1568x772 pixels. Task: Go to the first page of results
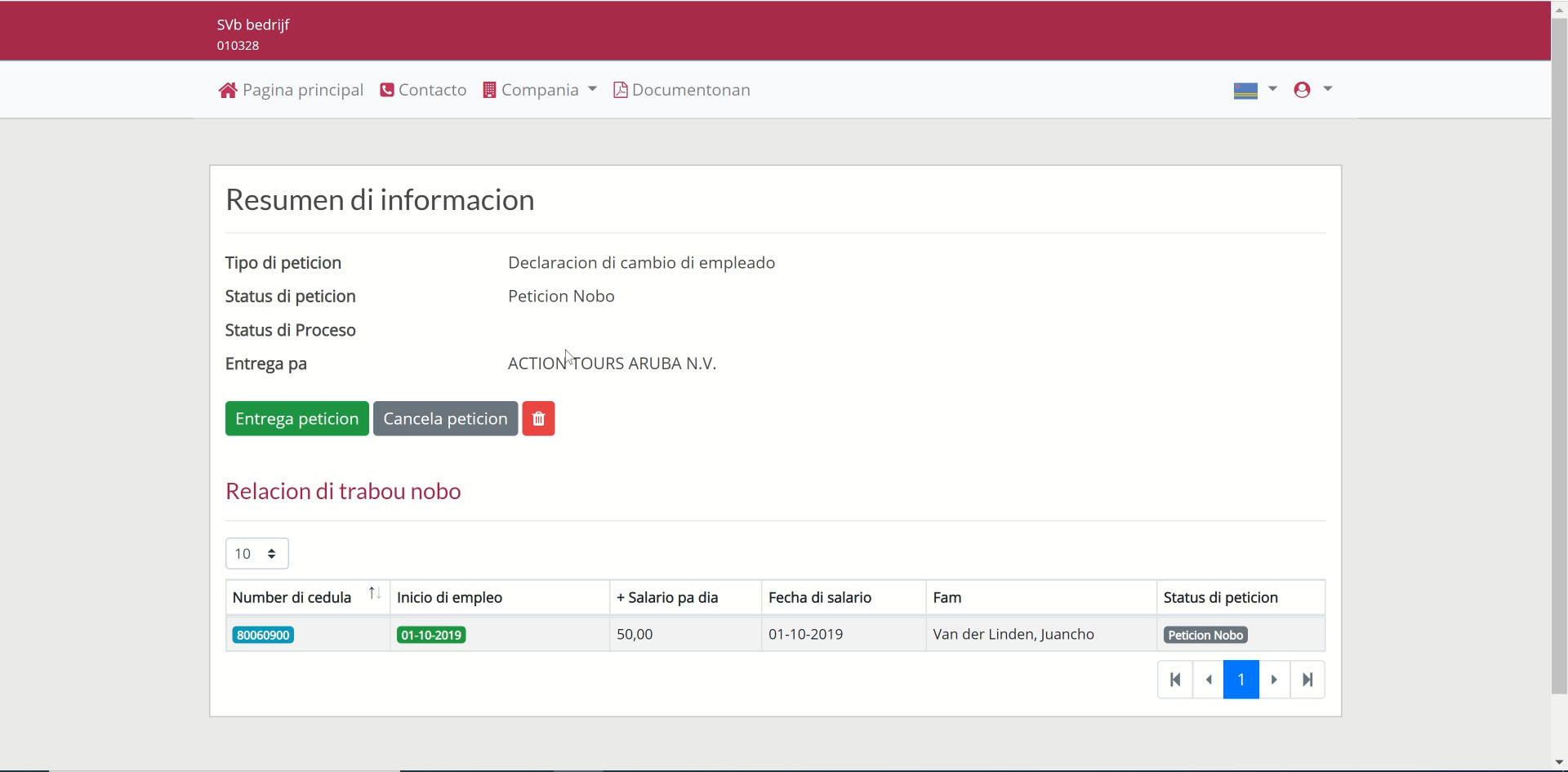point(1175,680)
